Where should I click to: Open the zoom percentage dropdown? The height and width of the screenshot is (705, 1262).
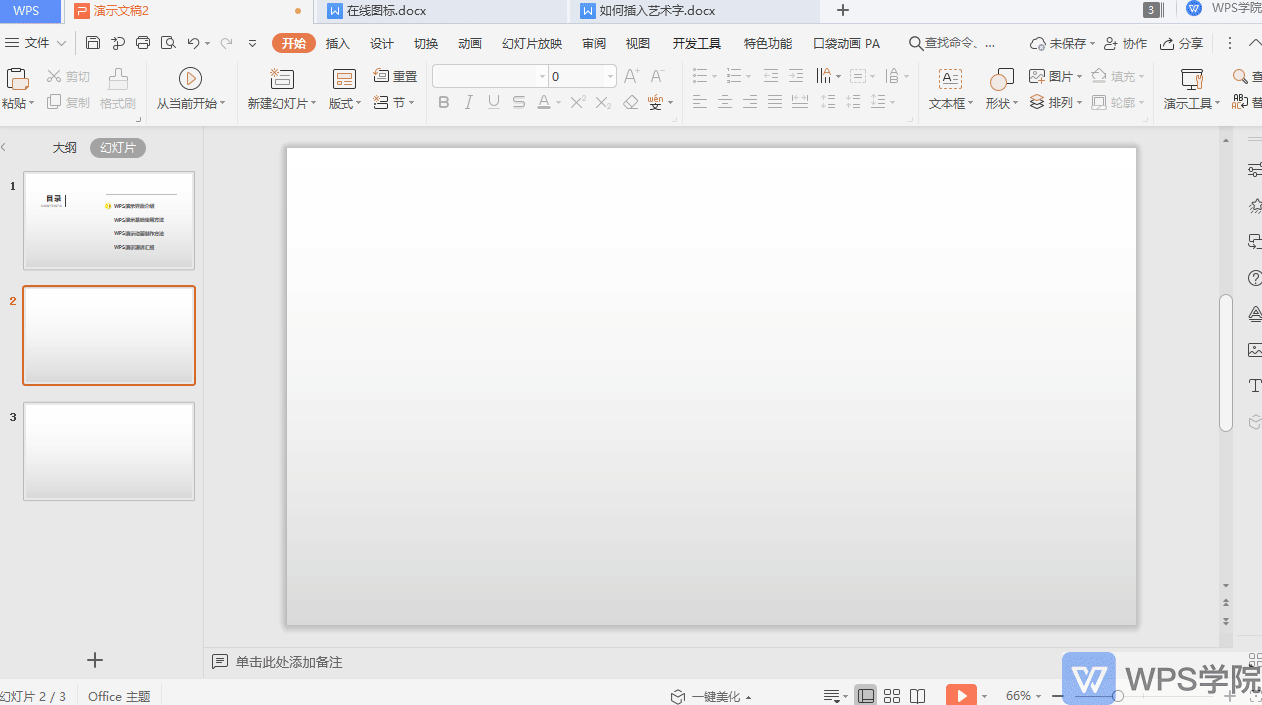pos(1038,695)
